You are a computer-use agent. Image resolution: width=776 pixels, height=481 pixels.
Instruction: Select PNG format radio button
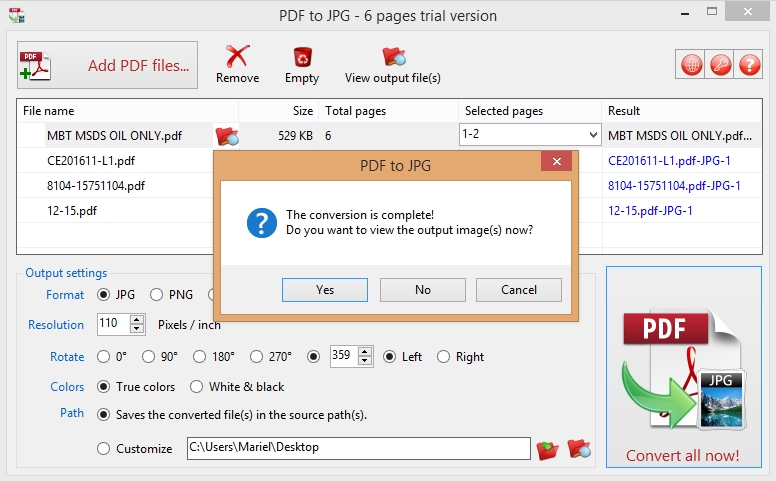(156, 295)
